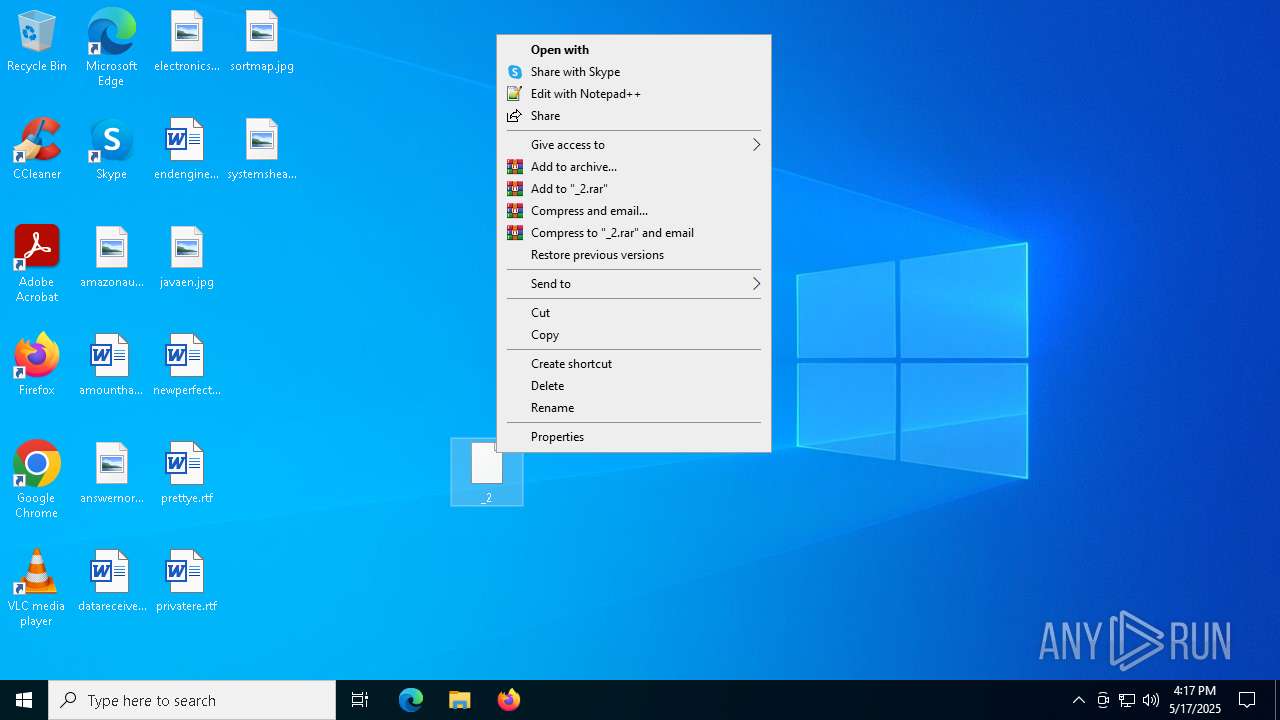1280x720 pixels.
Task: Click Copy in the context menu
Action: (x=634, y=335)
